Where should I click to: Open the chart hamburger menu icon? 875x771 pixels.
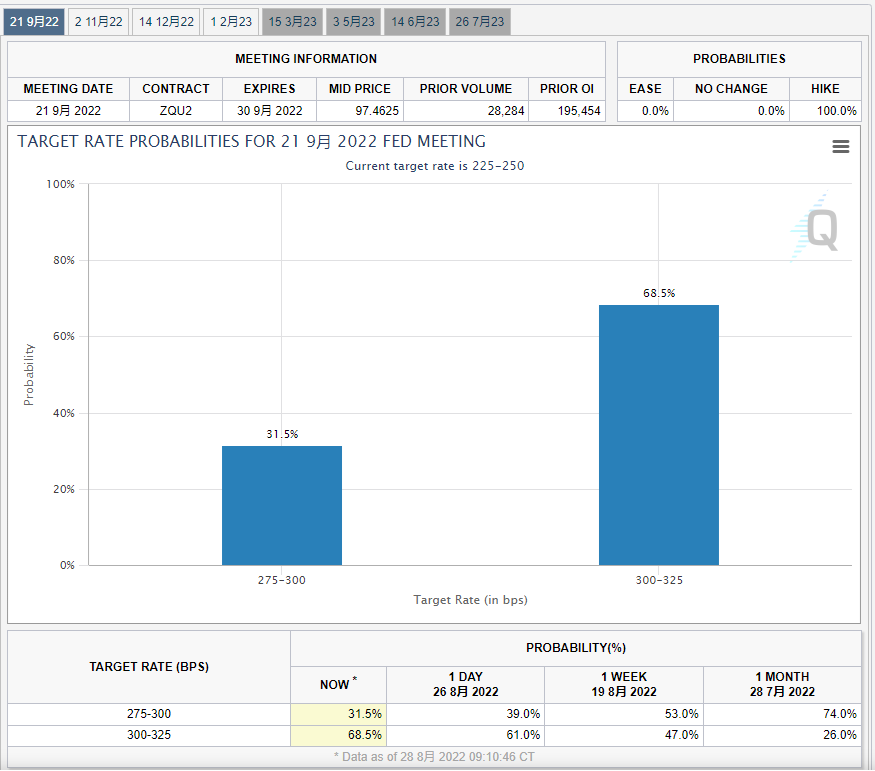tap(840, 147)
